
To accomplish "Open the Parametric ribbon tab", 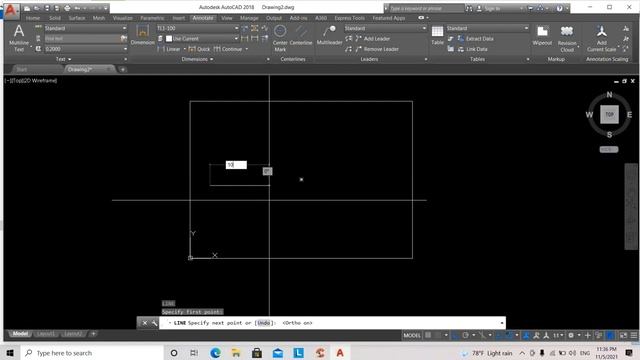I will click(x=152, y=18).
